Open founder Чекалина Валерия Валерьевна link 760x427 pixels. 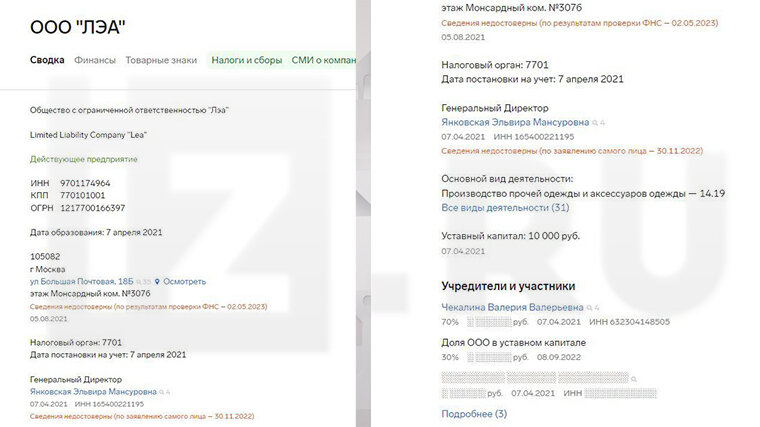point(512,307)
